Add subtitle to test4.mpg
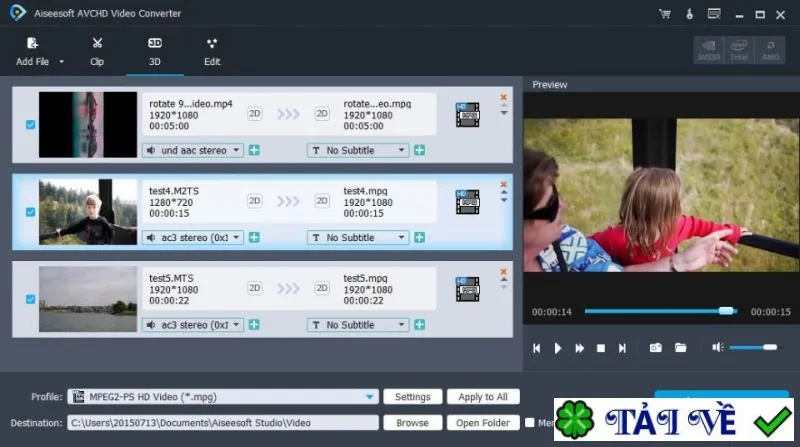The image size is (800, 447). coord(419,237)
